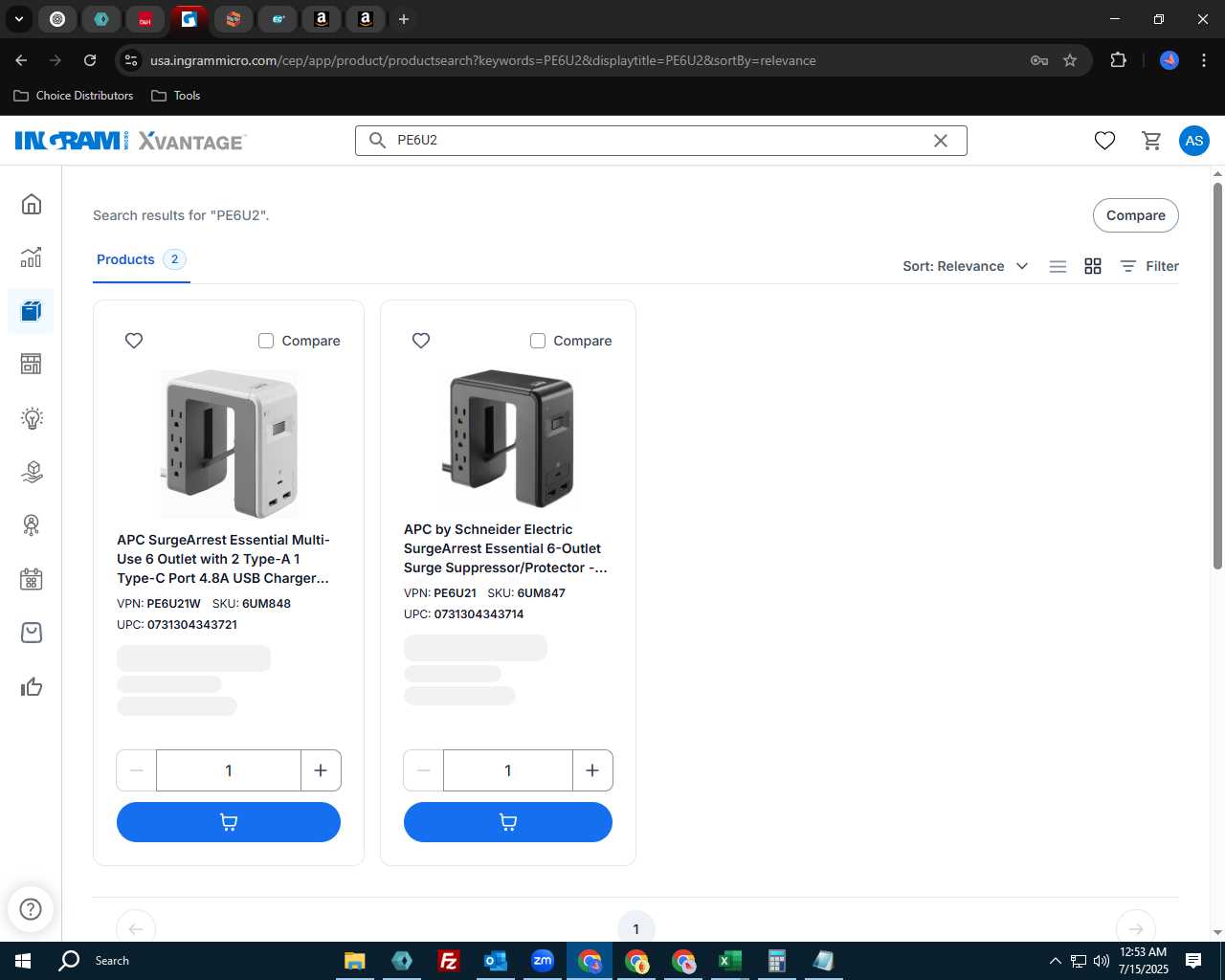Switch to grid view layout

click(x=1093, y=266)
